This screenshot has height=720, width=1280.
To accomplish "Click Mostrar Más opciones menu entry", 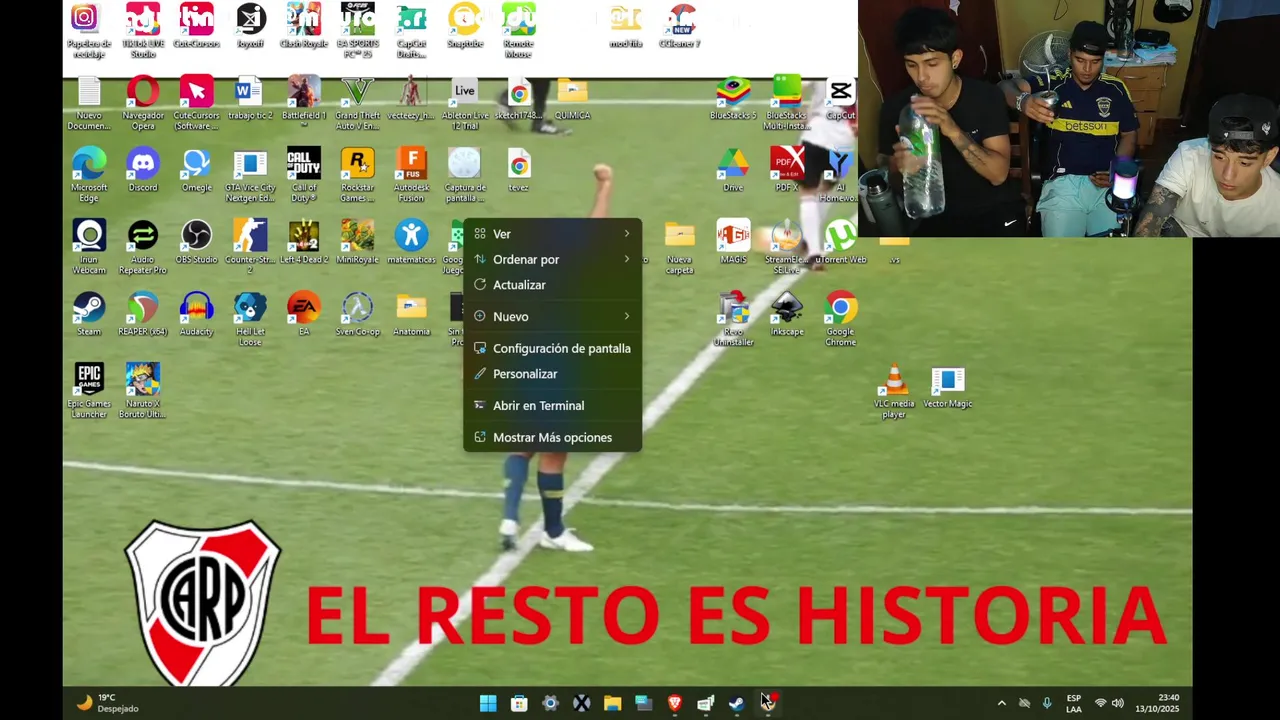I will pyautogui.click(x=552, y=437).
